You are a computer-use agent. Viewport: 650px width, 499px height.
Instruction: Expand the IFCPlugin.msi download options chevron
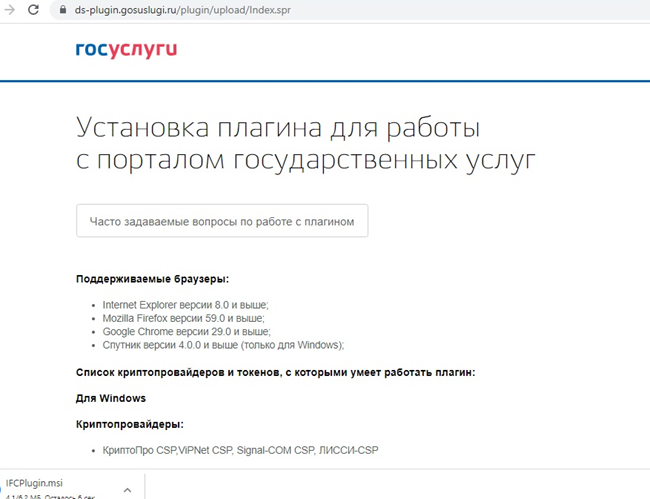click(127, 490)
